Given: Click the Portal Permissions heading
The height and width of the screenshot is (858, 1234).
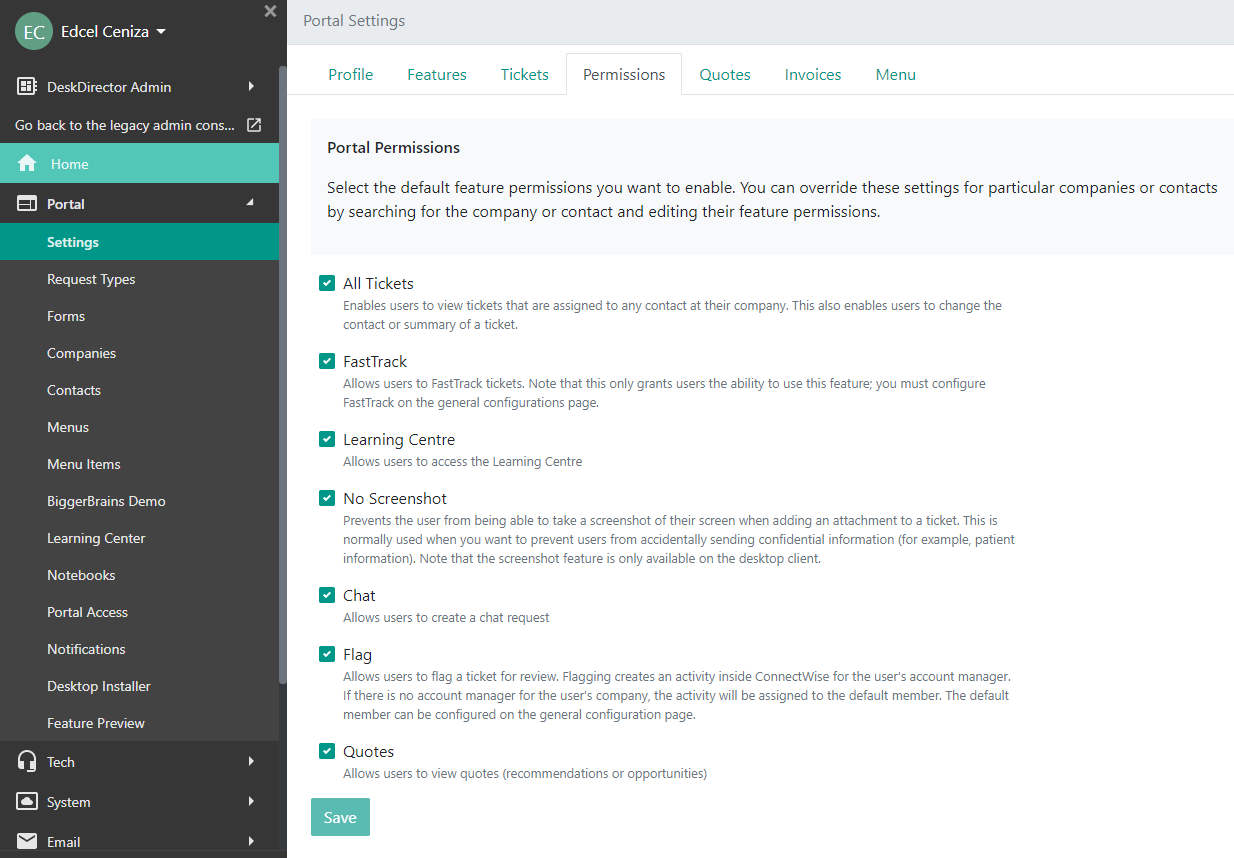Looking at the screenshot, I should coord(393,147).
